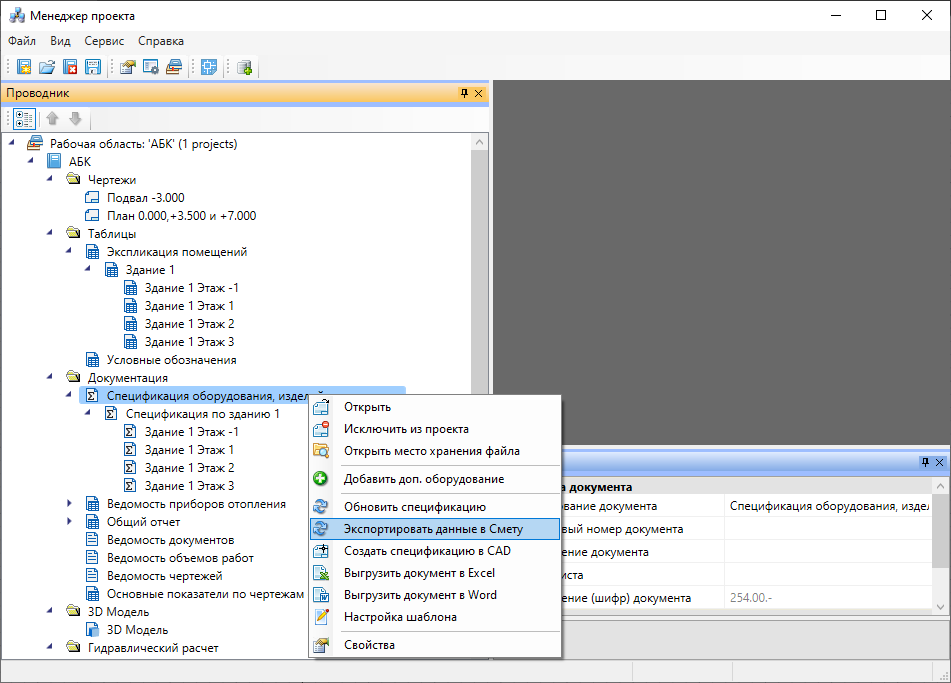The height and width of the screenshot is (683, 951).
Task: Open project properties toolbar icon
Action: point(127,67)
